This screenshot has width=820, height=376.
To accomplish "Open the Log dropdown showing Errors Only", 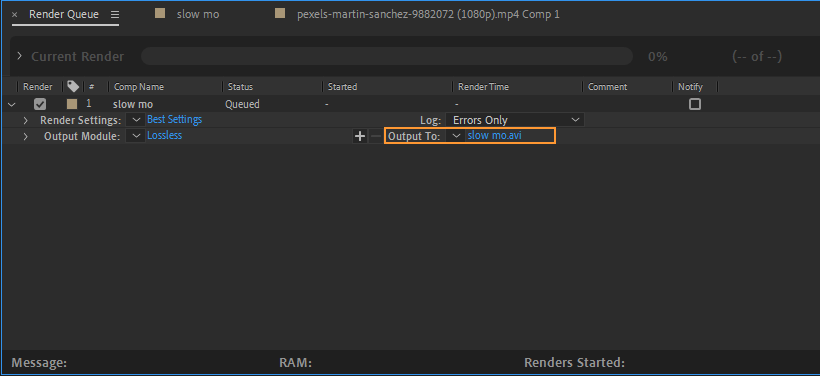I will (x=515, y=120).
